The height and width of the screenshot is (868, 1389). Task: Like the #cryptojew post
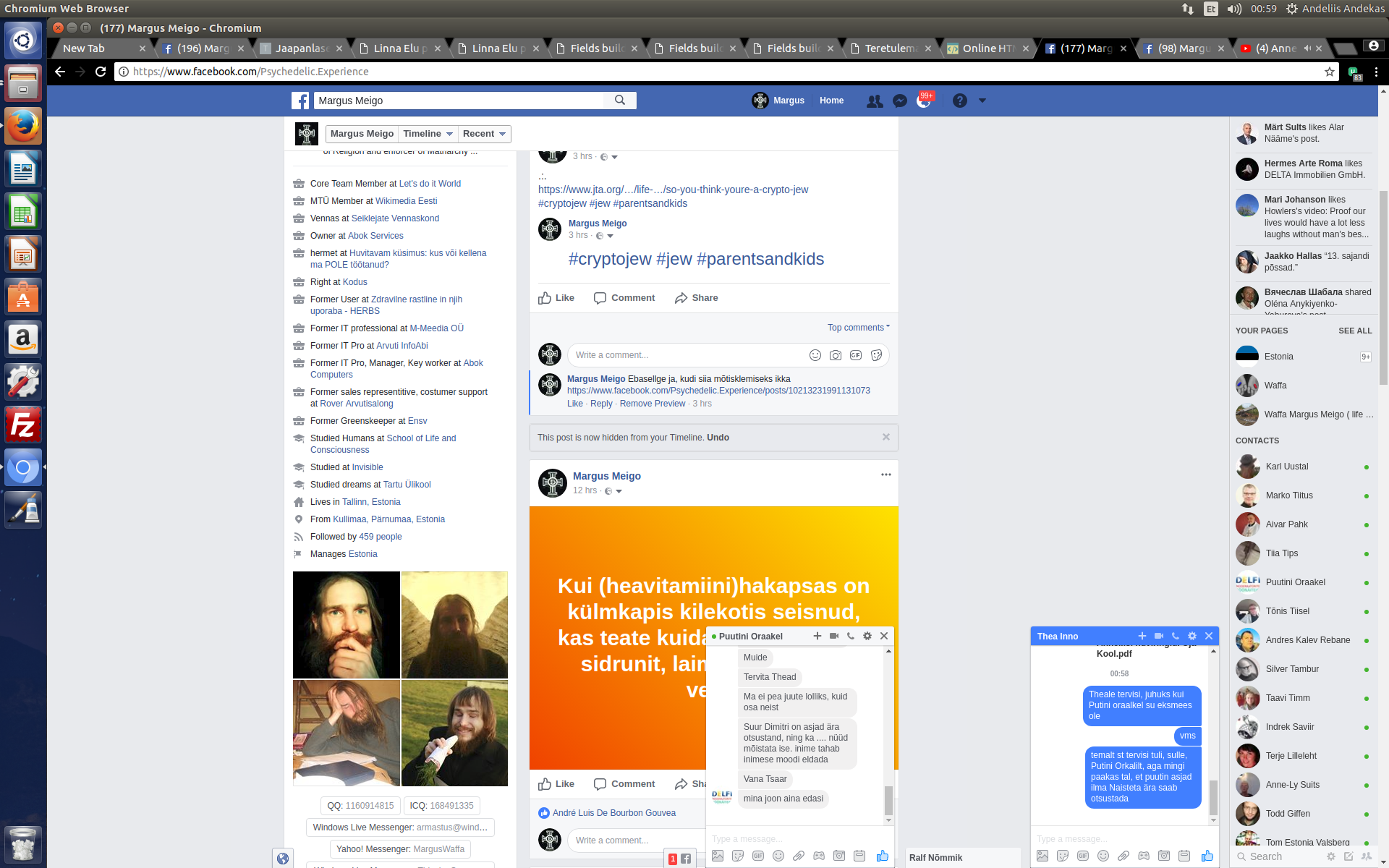pos(556,298)
